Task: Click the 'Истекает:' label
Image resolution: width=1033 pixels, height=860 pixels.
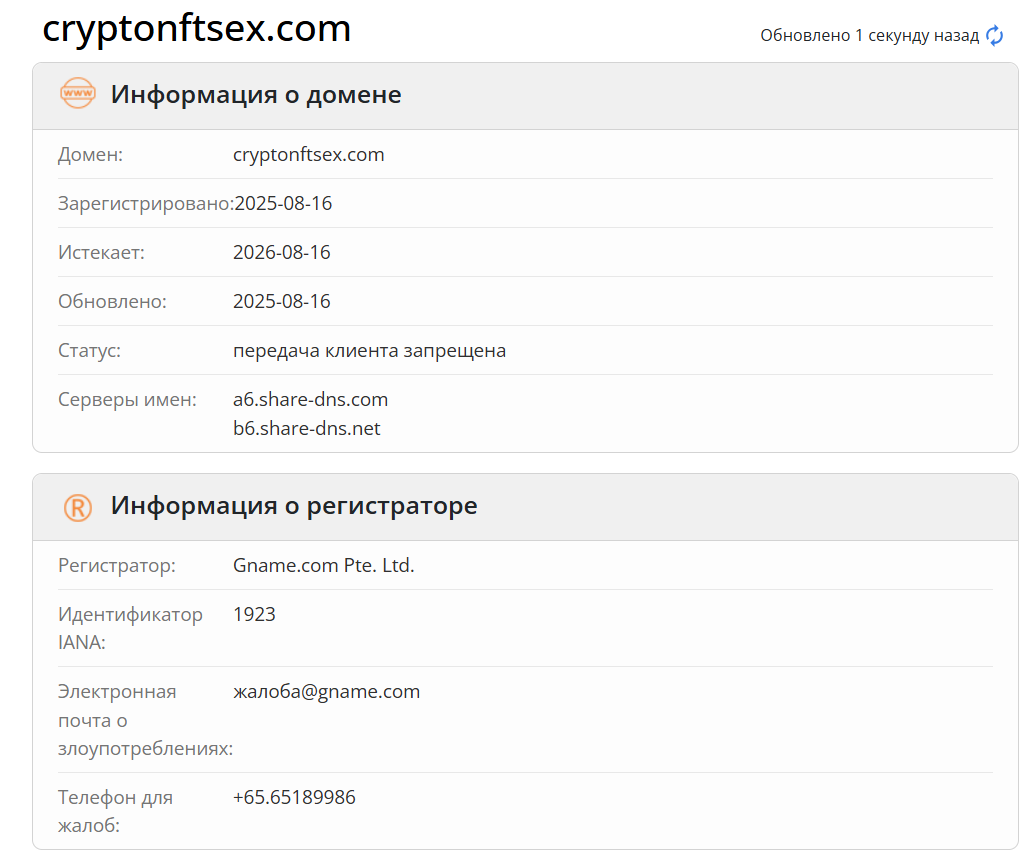Action: (101, 252)
